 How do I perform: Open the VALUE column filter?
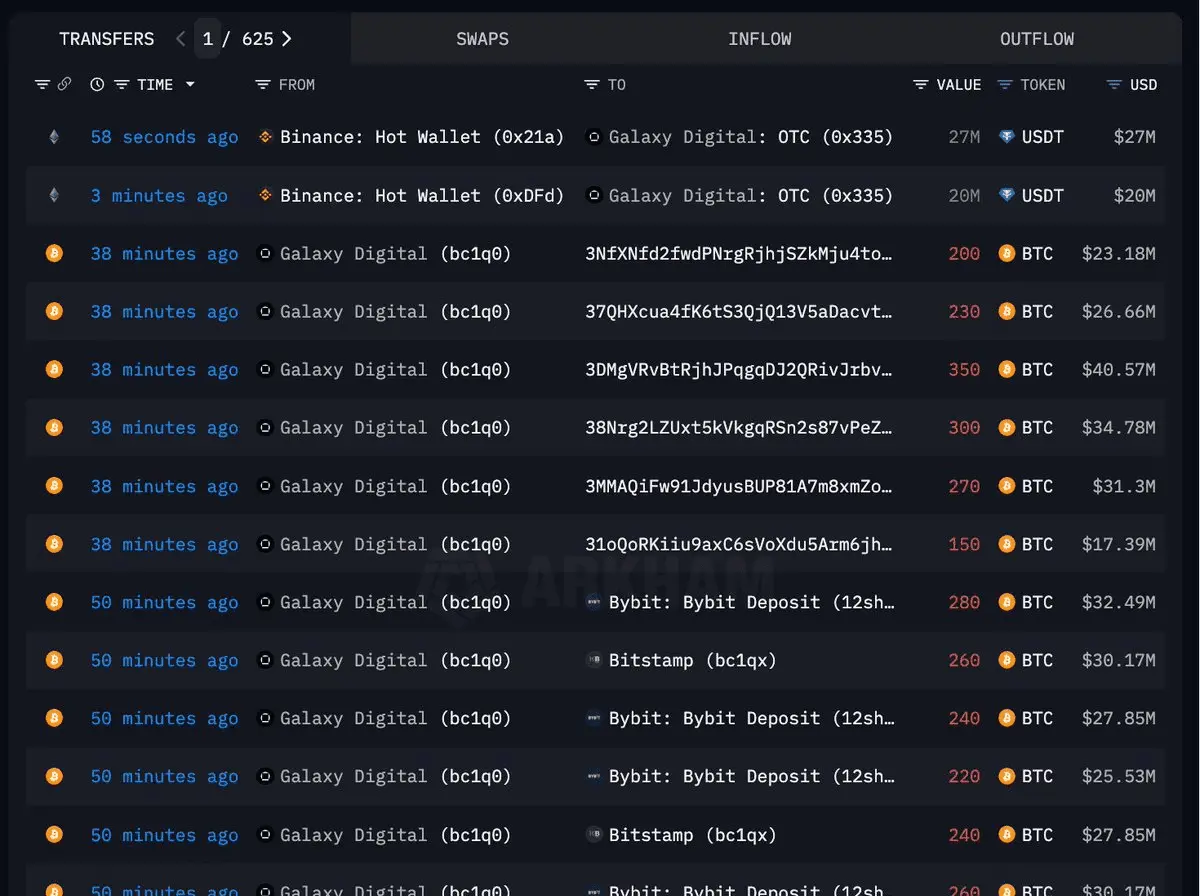921,85
